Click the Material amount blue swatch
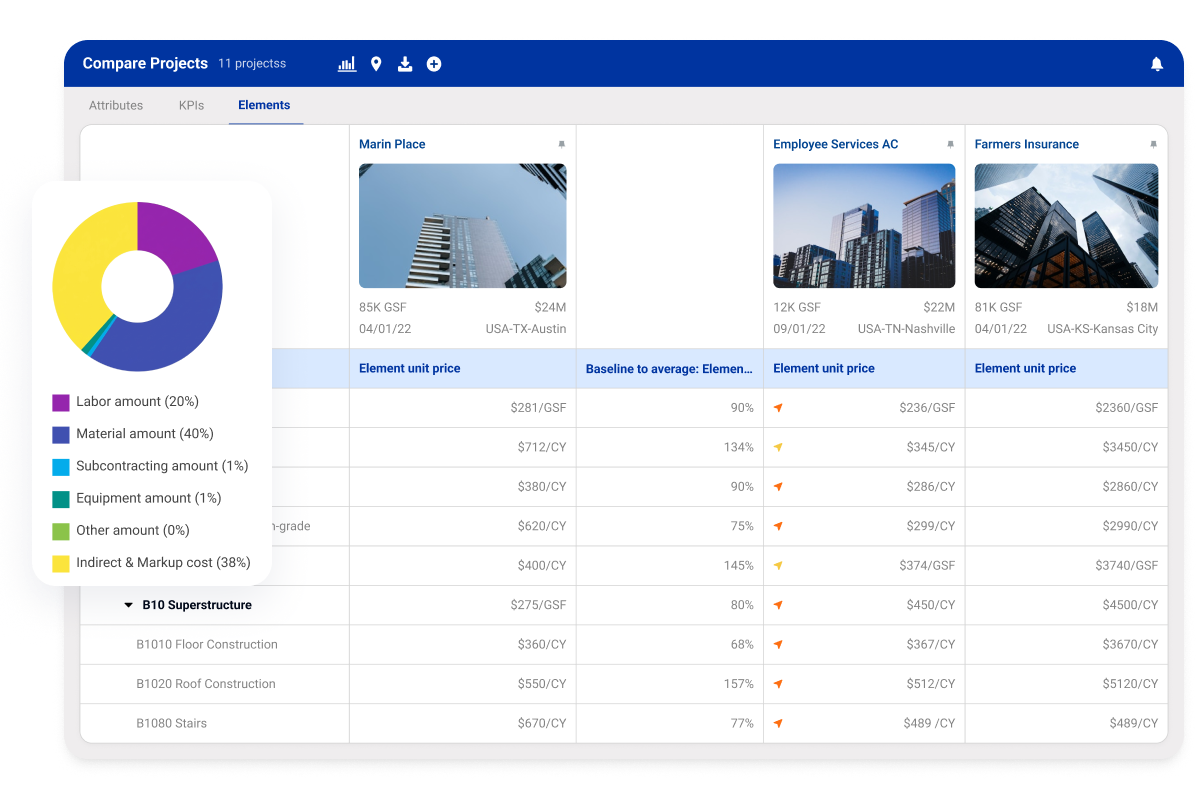 (61, 434)
